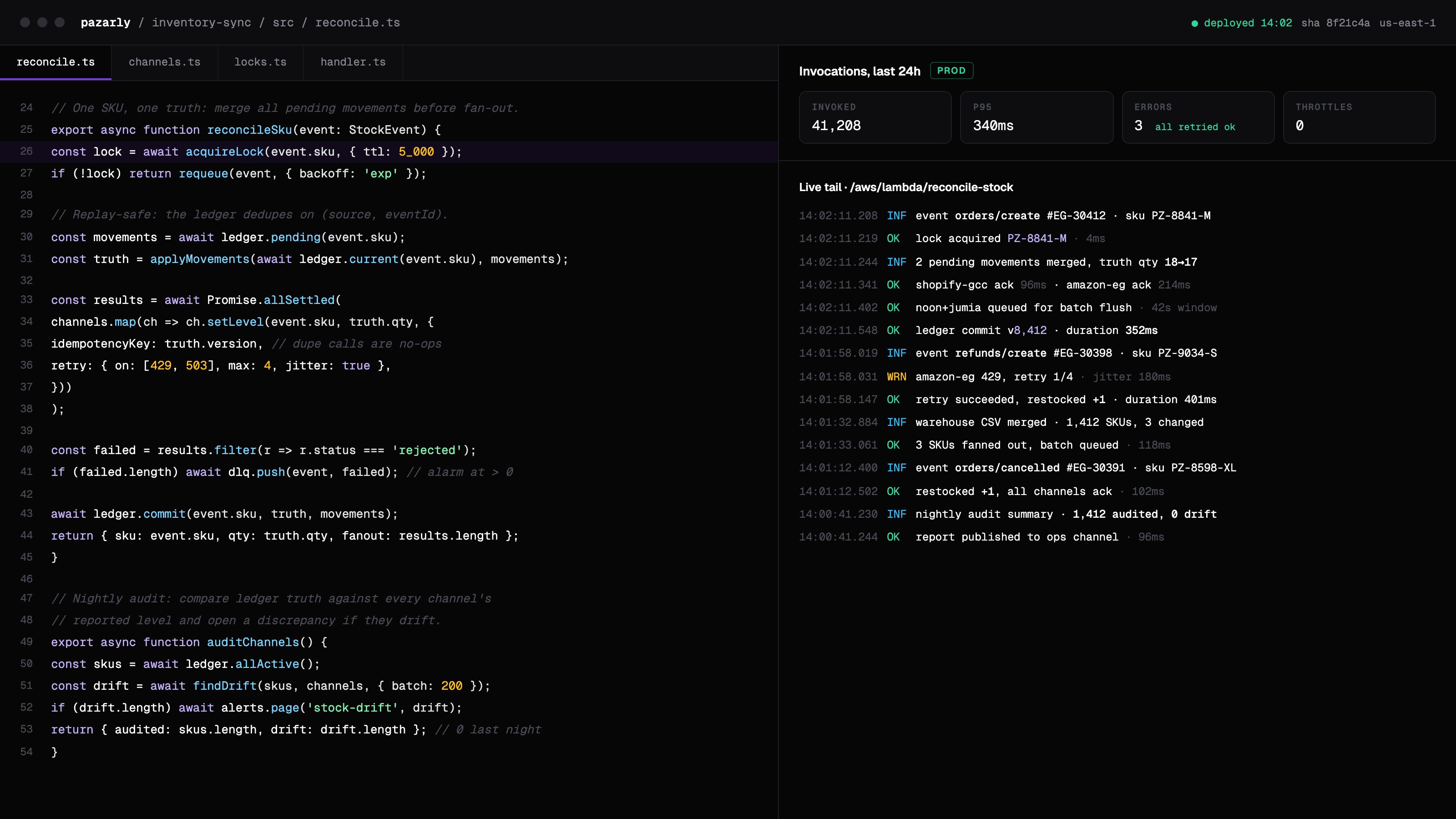Click the first gray window control dot
This screenshot has width=1456, height=819.
point(25,23)
